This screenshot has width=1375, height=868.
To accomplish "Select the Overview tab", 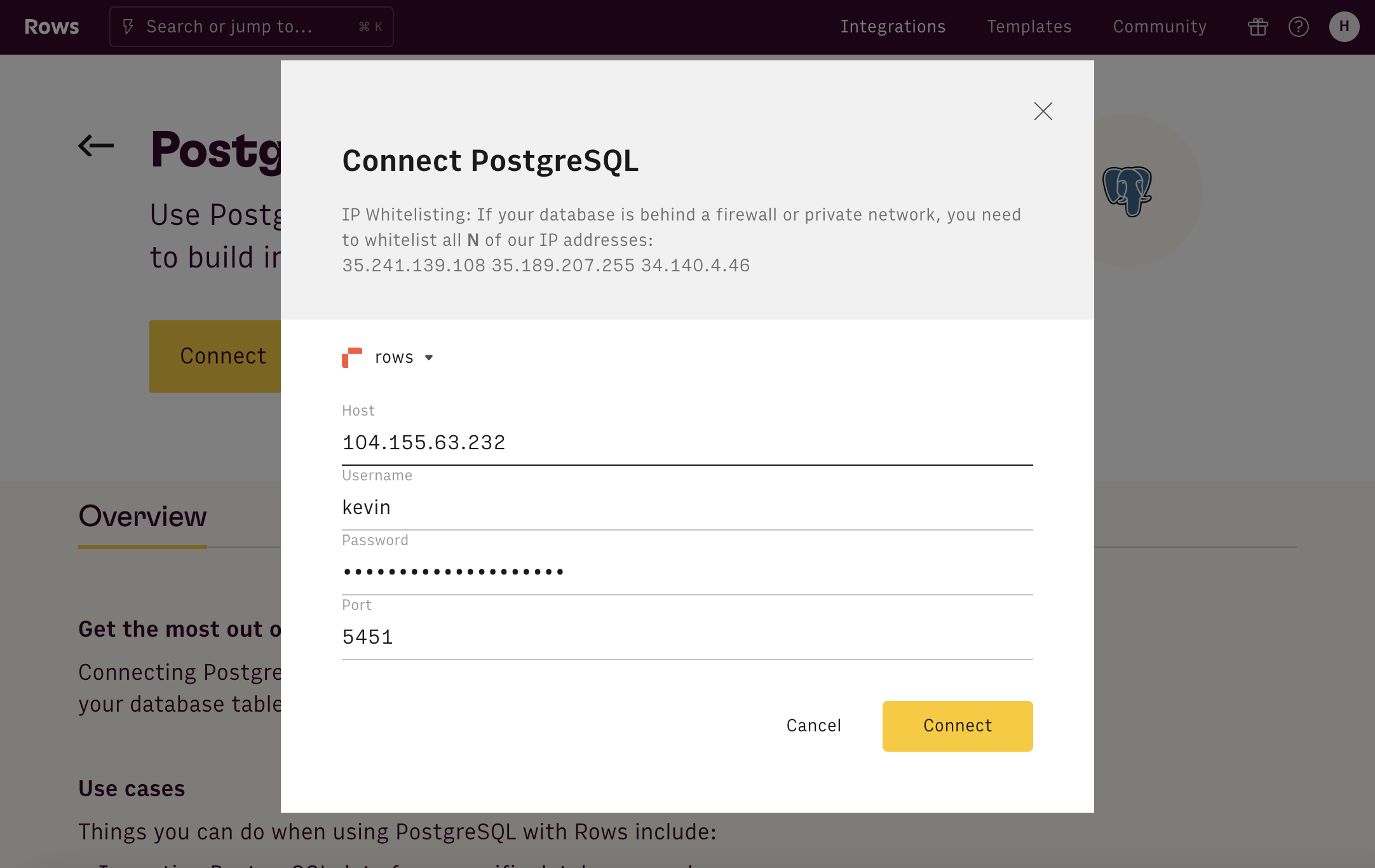I will 142,516.
